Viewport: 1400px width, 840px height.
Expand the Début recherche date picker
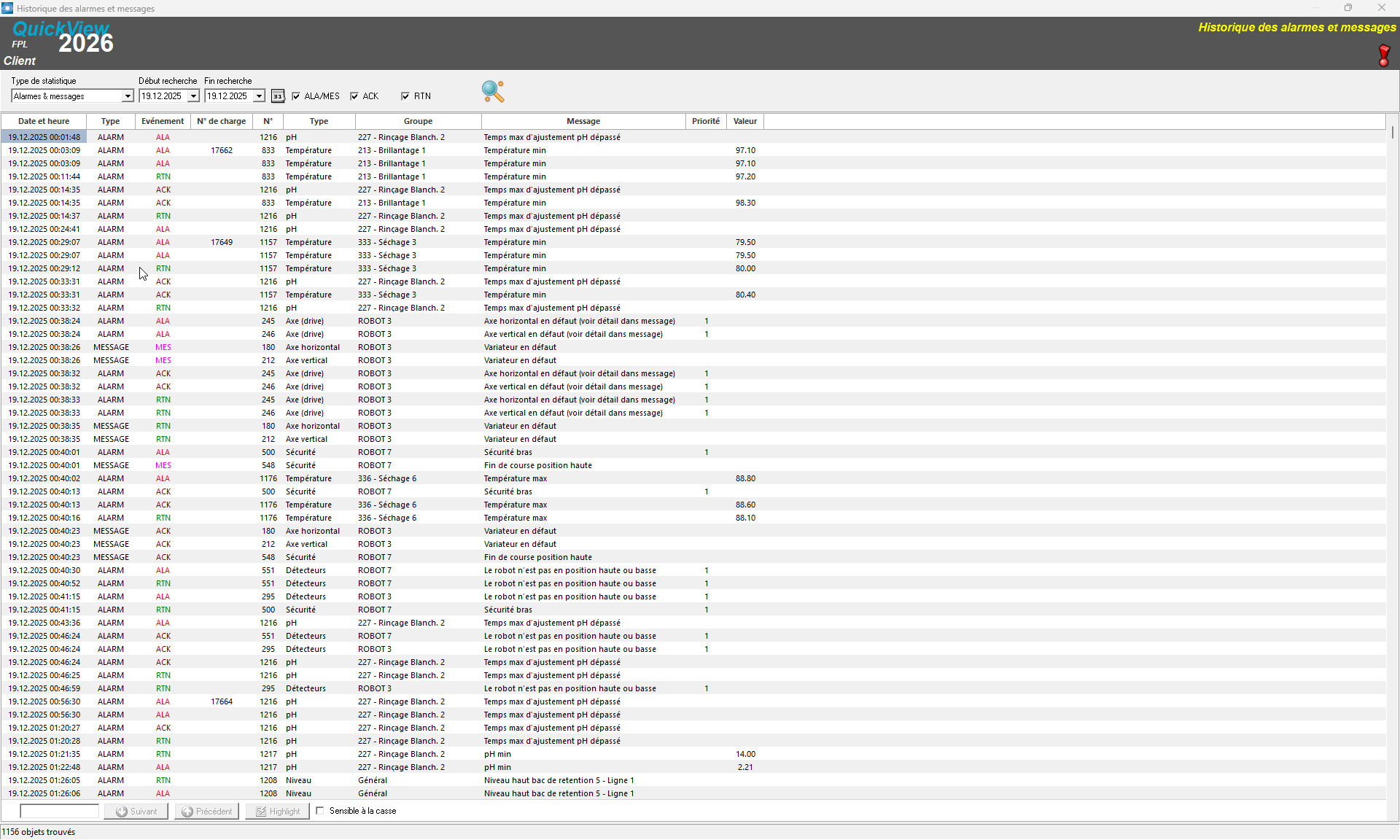pyautogui.click(x=193, y=96)
